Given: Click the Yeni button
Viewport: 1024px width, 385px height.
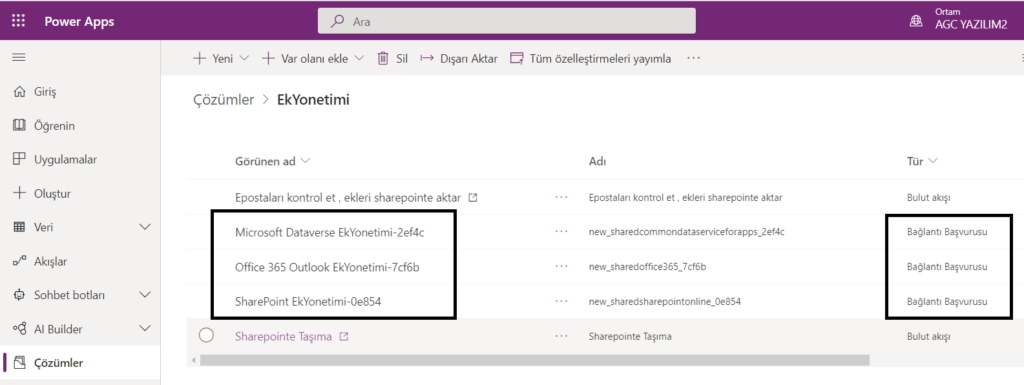Looking at the screenshot, I should [214, 58].
